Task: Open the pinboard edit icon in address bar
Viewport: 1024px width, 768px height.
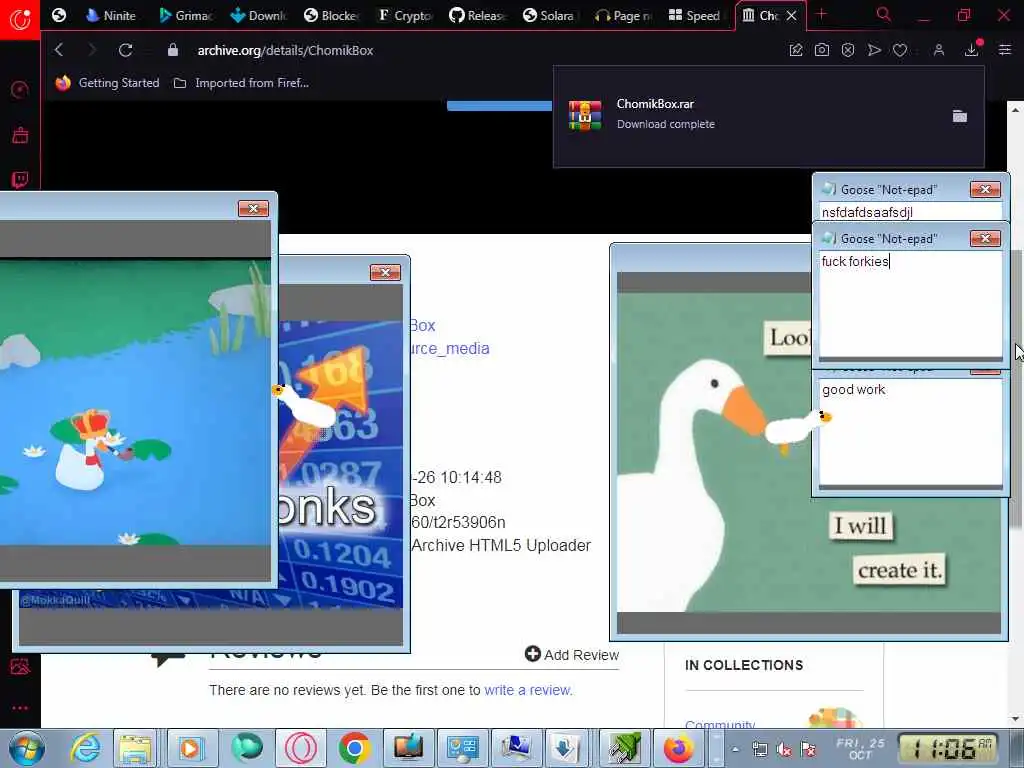Action: click(795, 50)
